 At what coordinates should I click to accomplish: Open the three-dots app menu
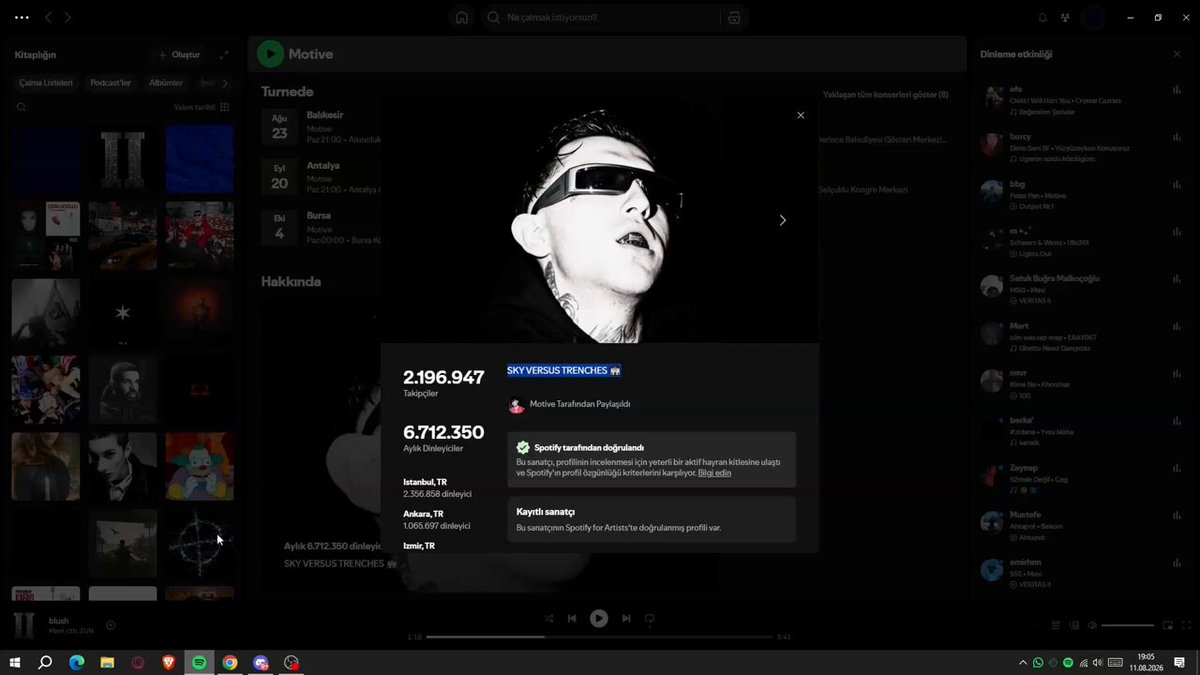[22, 17]
